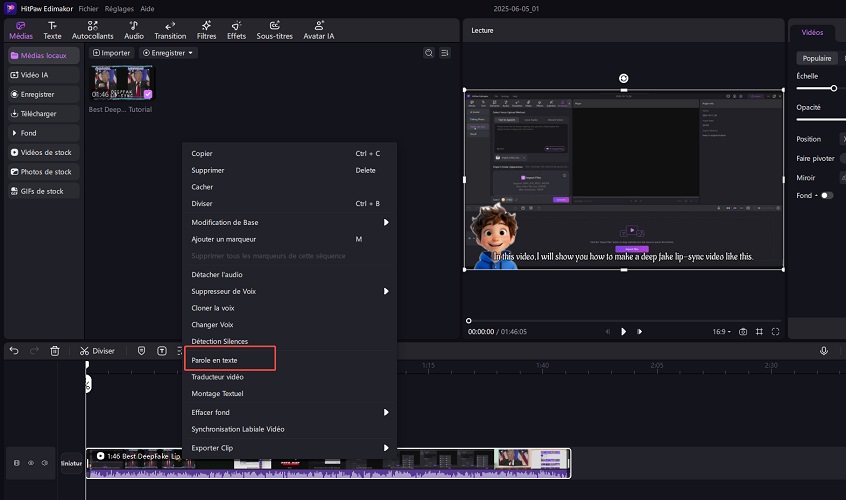Open the Autocollants stickers panel
846x500 pixels.
tap(92, 29)
